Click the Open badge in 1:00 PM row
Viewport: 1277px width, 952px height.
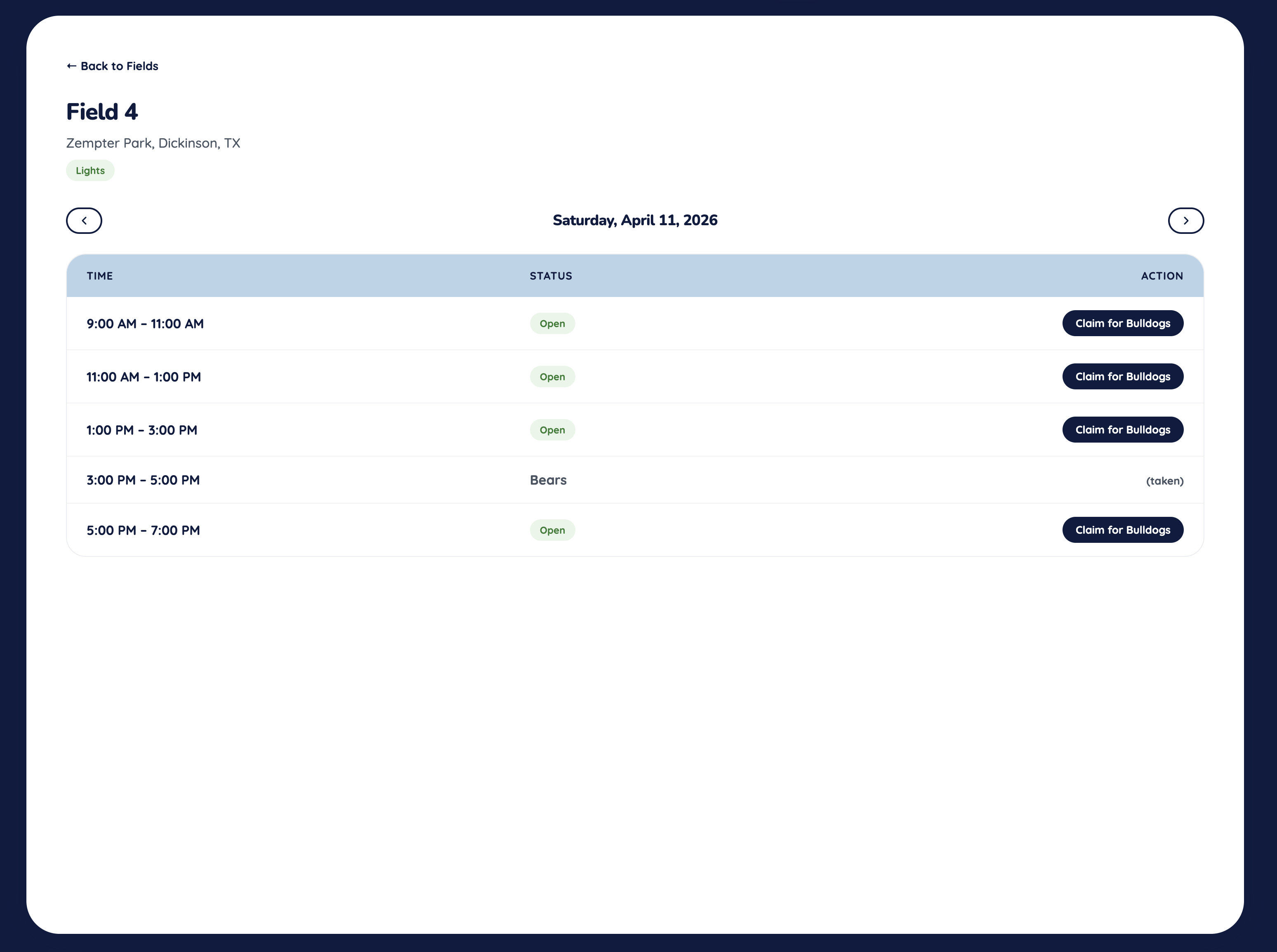[551, 430]
